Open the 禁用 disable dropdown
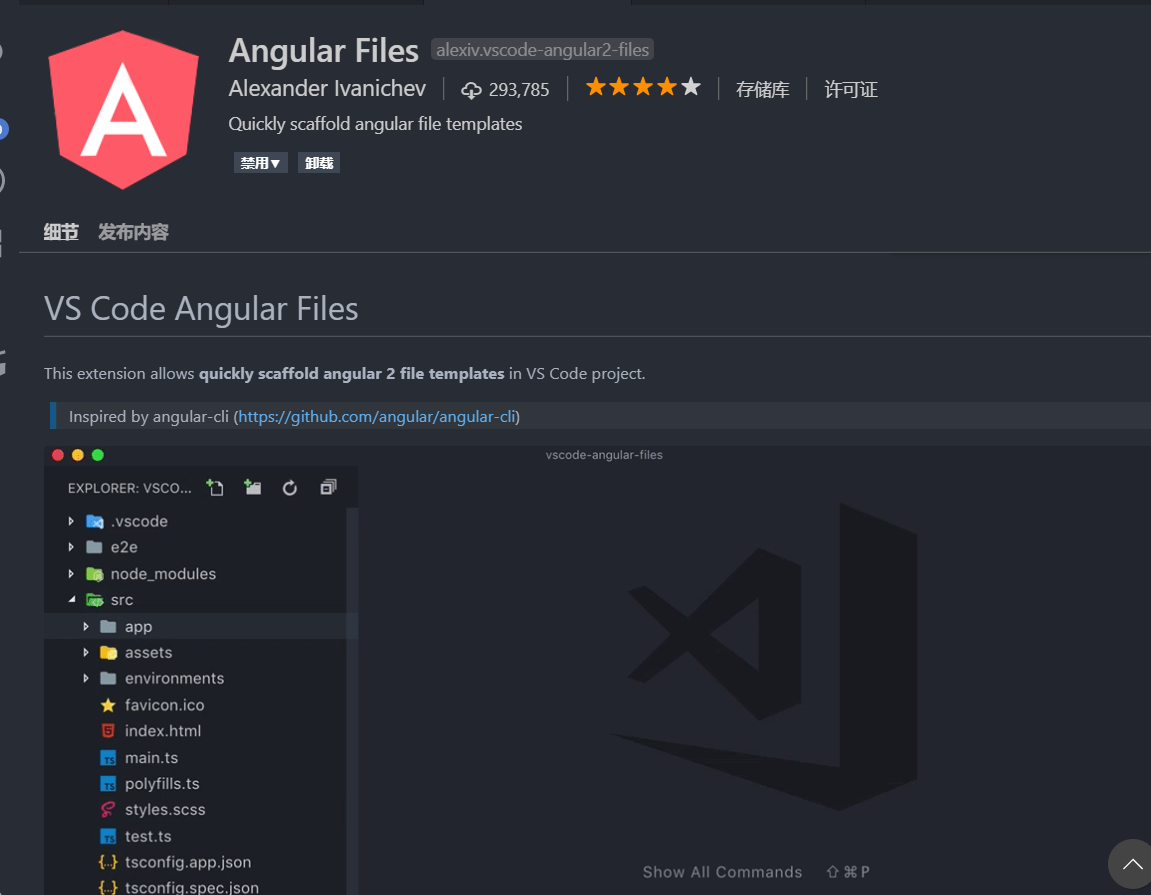This screenshot has width=1151, height=895. pyautogui.click(x=261, y=163)
